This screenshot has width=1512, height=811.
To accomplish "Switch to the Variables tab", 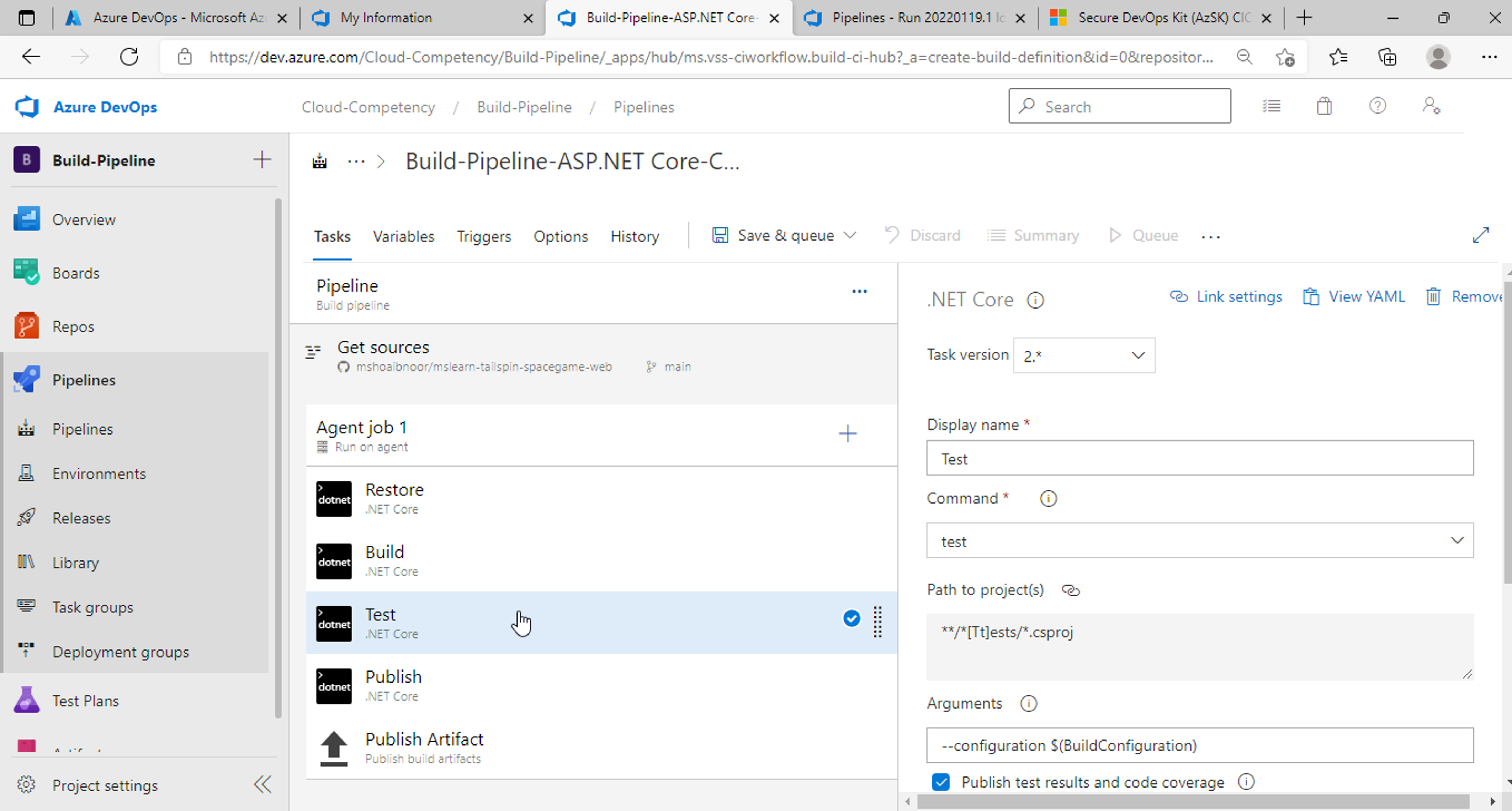I will coord(403,236).
